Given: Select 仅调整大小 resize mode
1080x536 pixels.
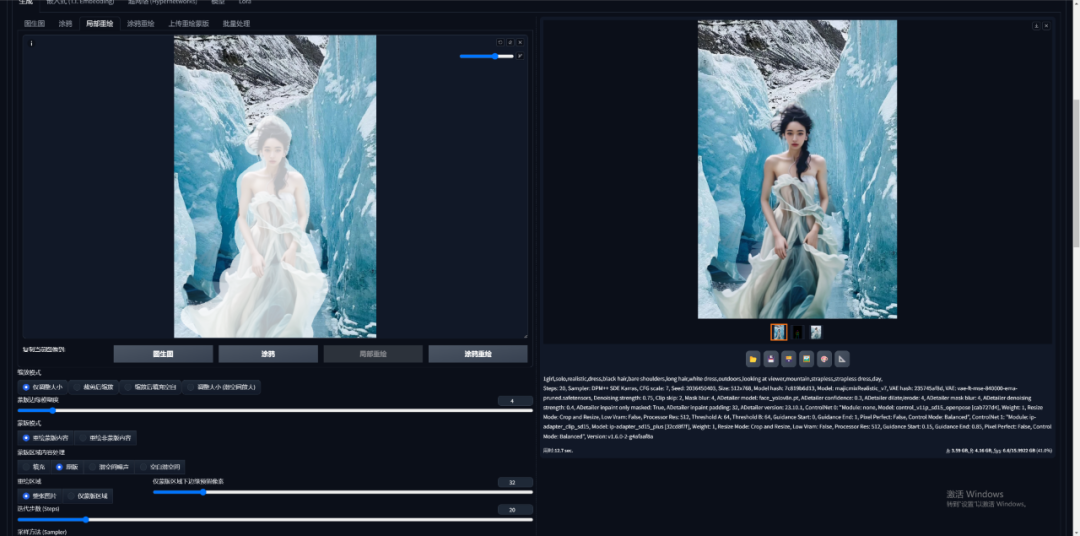Looking at the screenshot, I should coord(42,387).
